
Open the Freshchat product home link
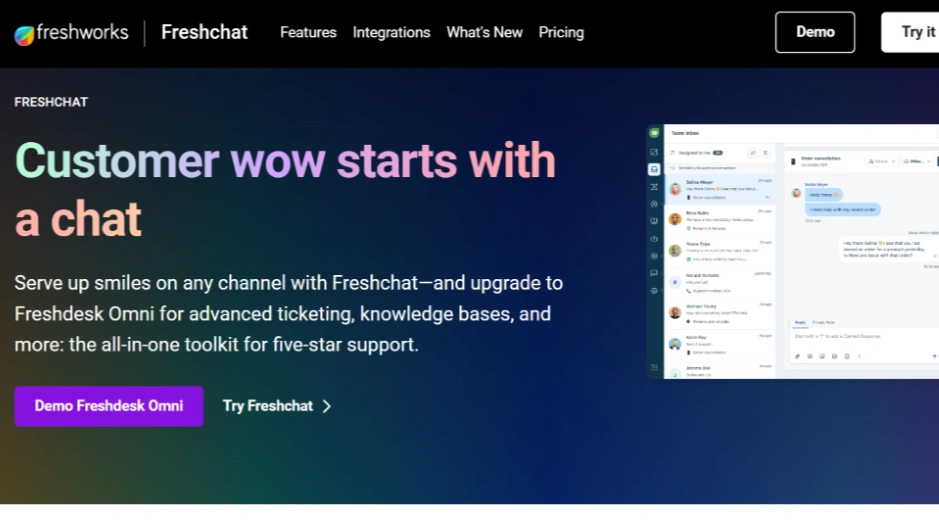tap(204, 32)
